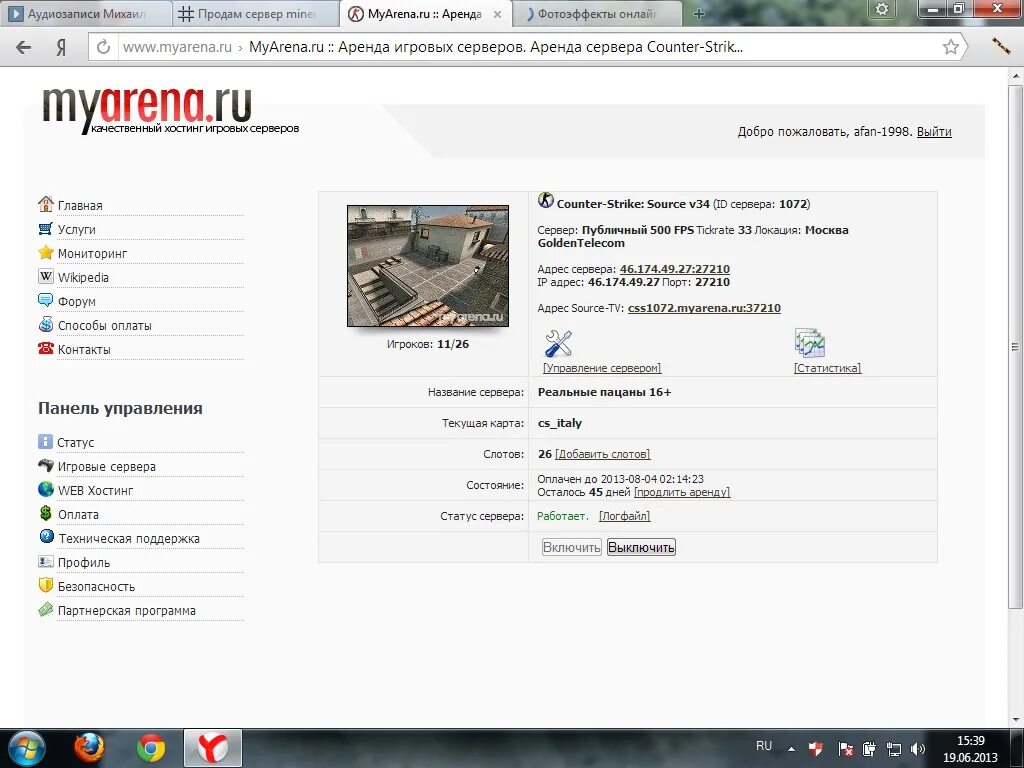
Task: Show hidden tray icons arrow
Action: [x=792, y=749]
